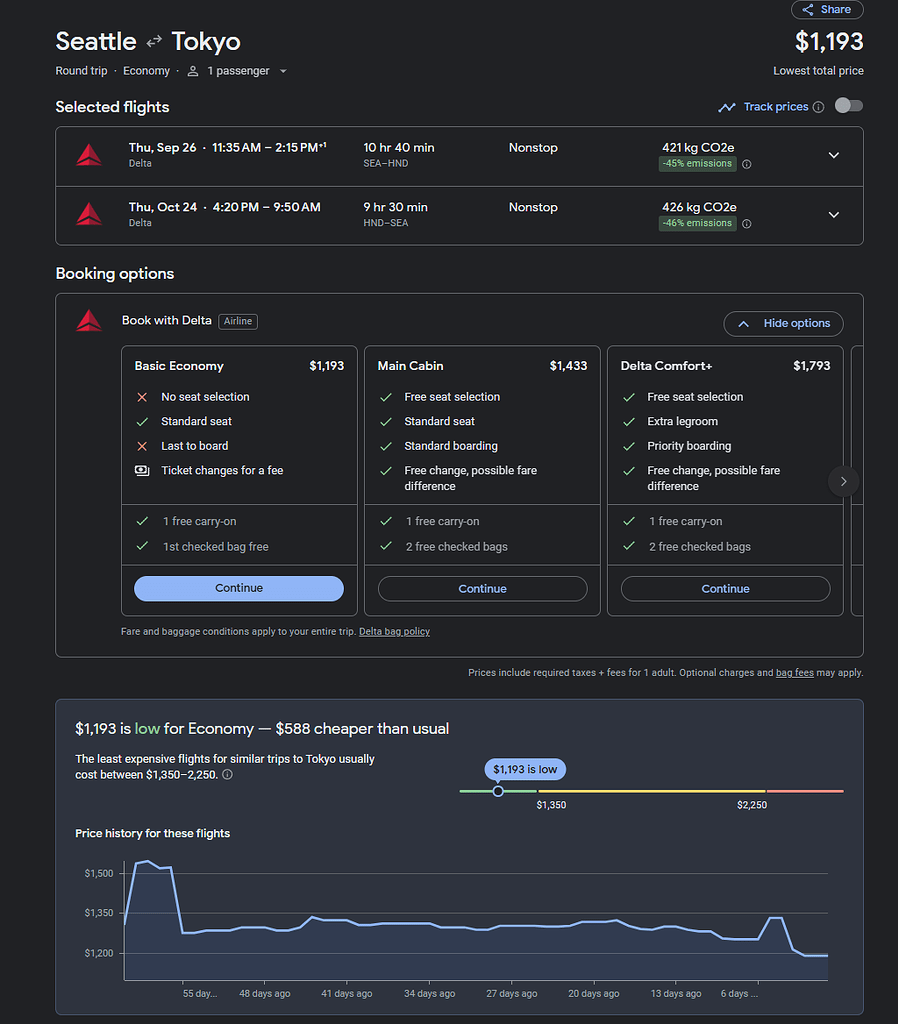
Task: Click the Delta logo on return flight
Action: 89,214
